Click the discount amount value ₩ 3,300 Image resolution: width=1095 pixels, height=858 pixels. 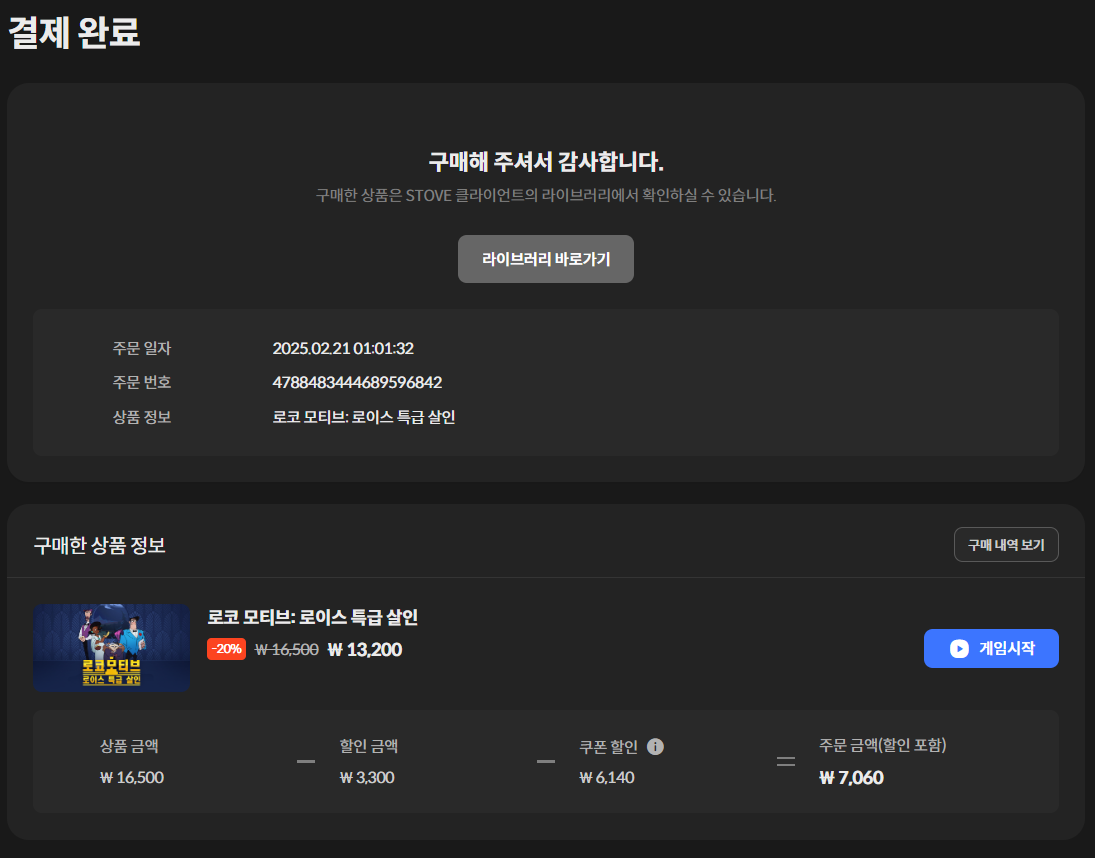click(367, 778)
